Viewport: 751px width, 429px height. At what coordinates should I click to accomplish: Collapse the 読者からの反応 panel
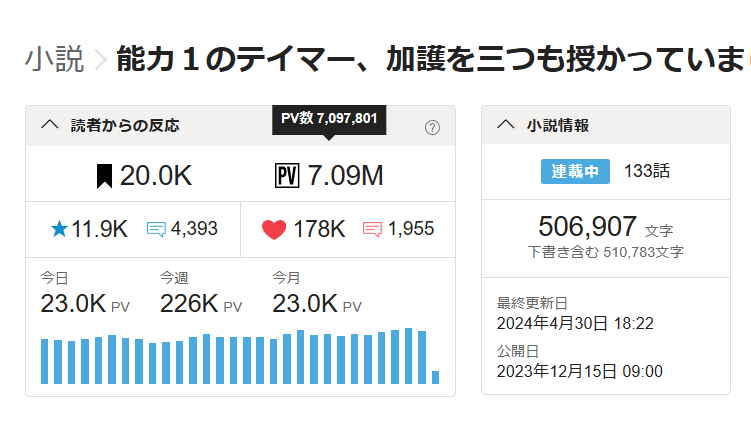pos(49,125)
